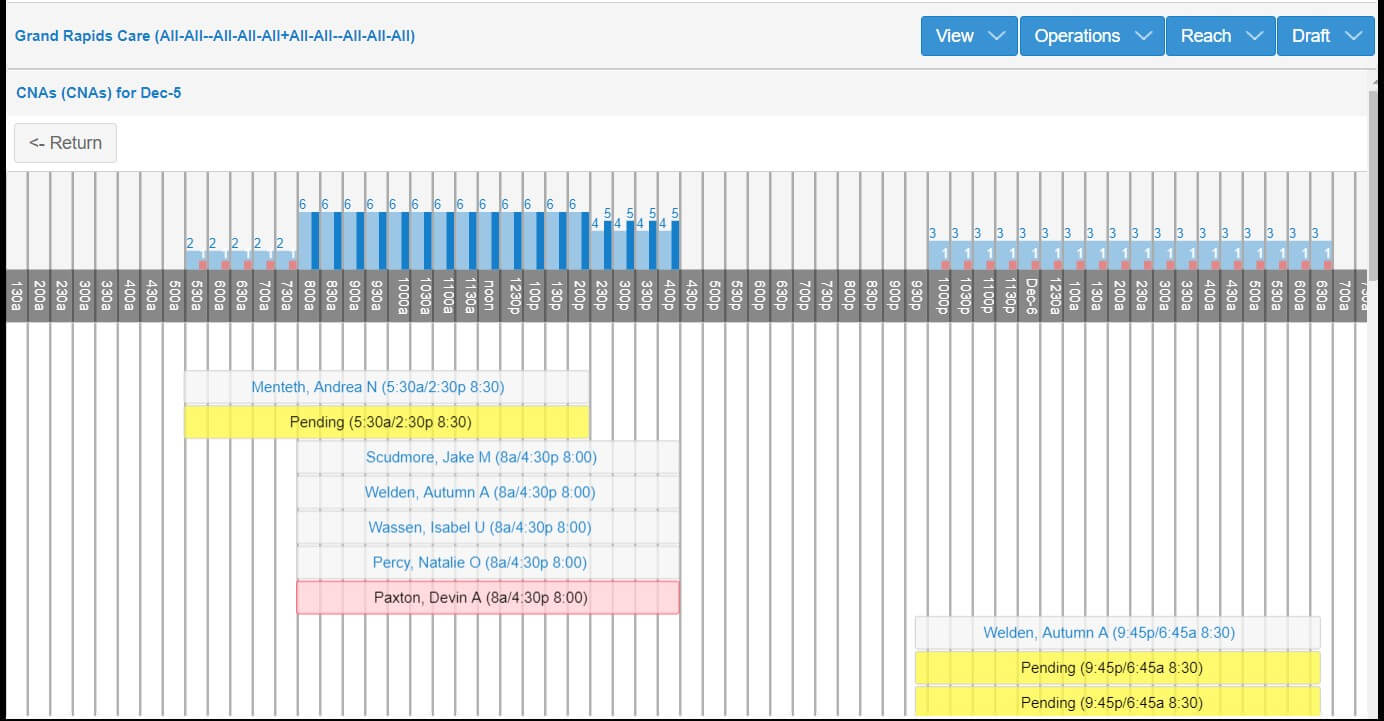Screen dimensions: 1384x721
Task: Select the 430p time header
Action: (x=691, y=296)
